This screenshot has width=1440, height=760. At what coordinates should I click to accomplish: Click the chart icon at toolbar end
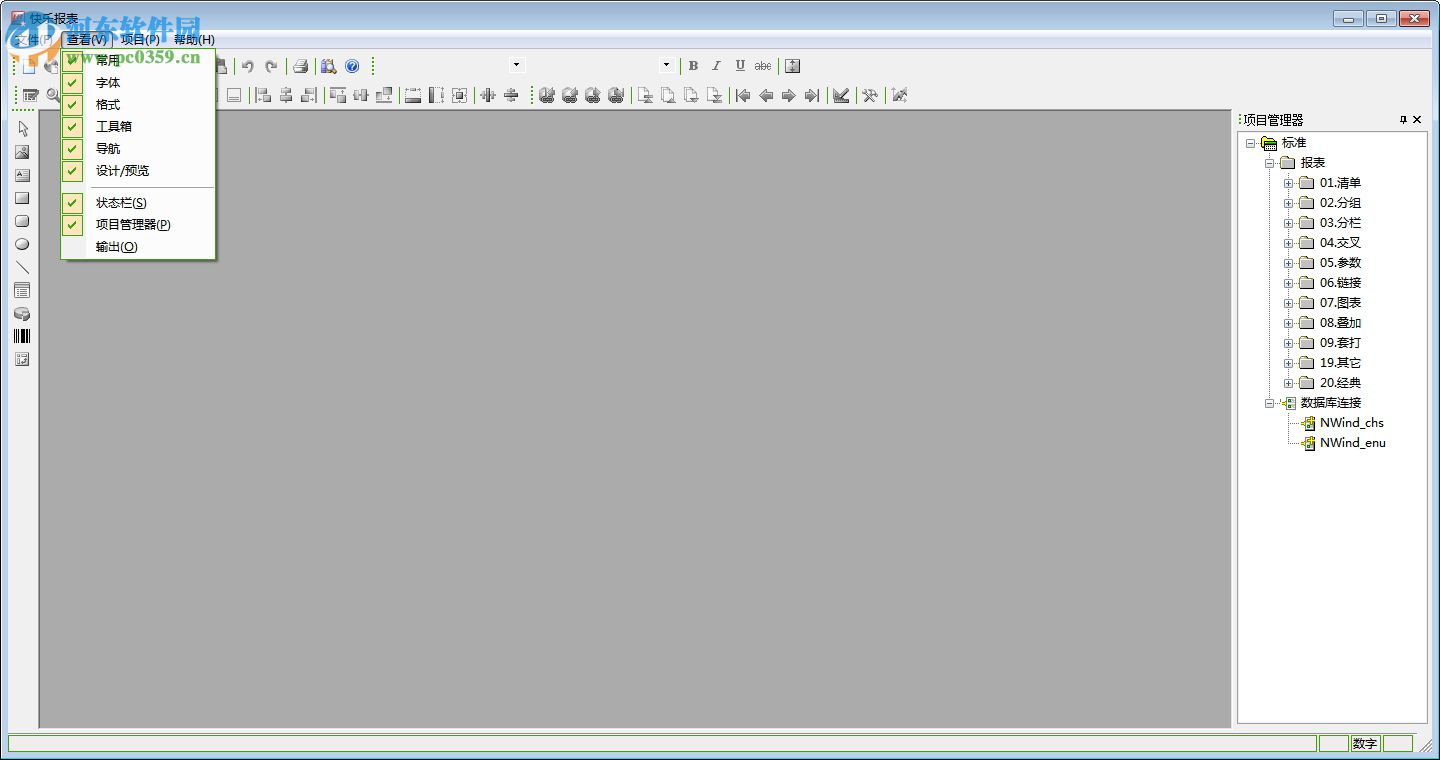coord(899,95)
